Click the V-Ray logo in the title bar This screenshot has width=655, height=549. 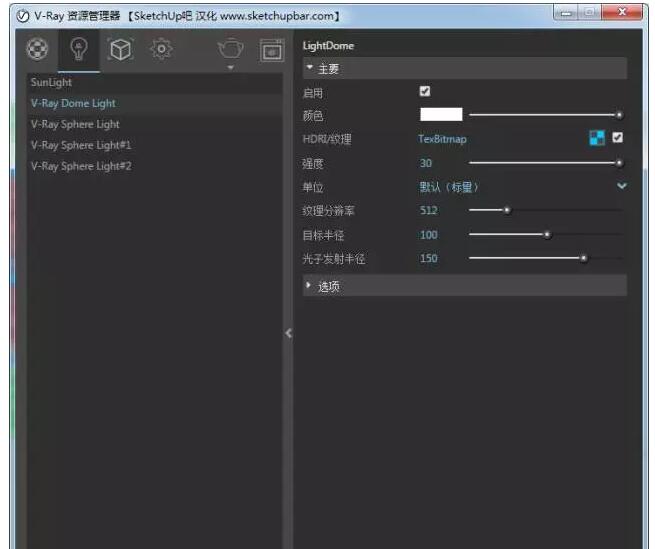23,16
